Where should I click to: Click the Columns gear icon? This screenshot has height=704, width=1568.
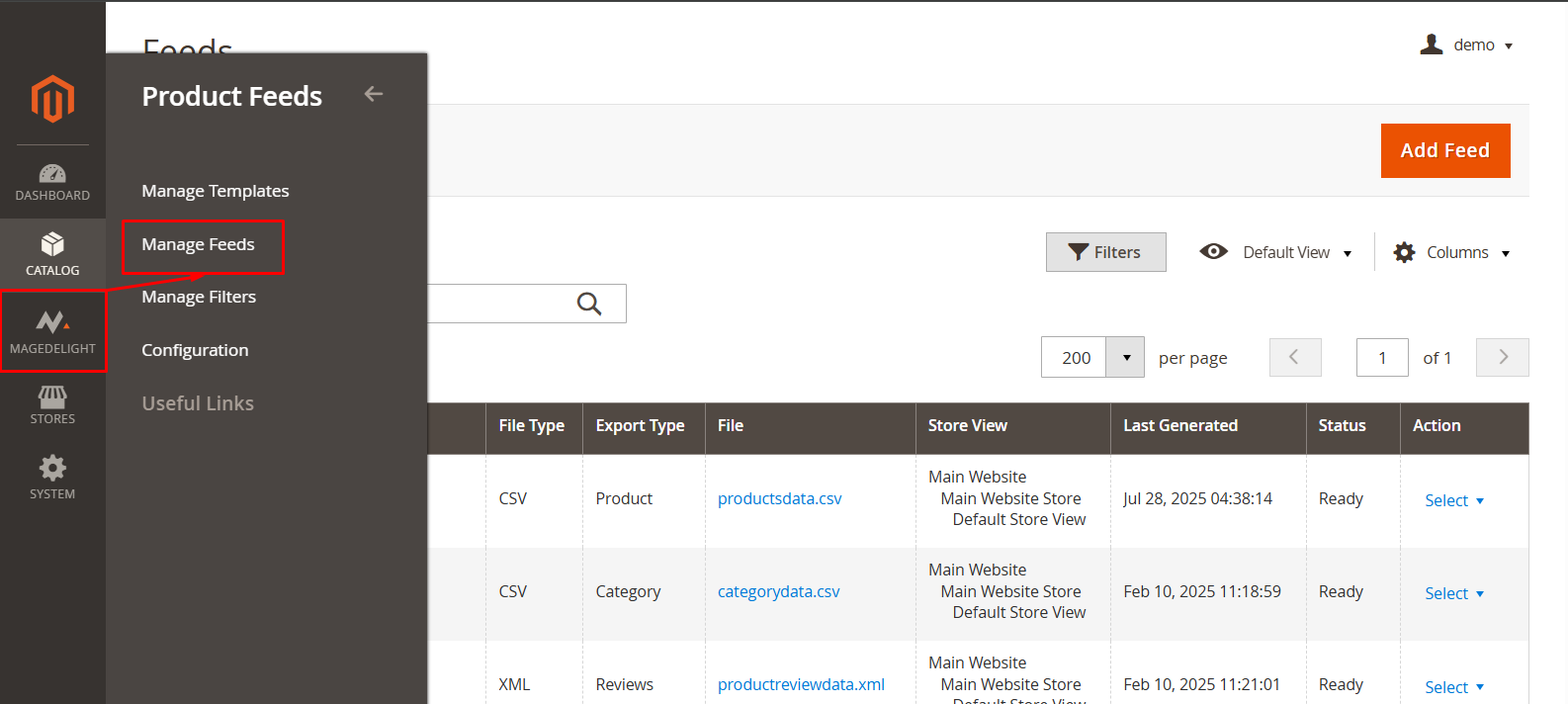(x=1404, y=252)
